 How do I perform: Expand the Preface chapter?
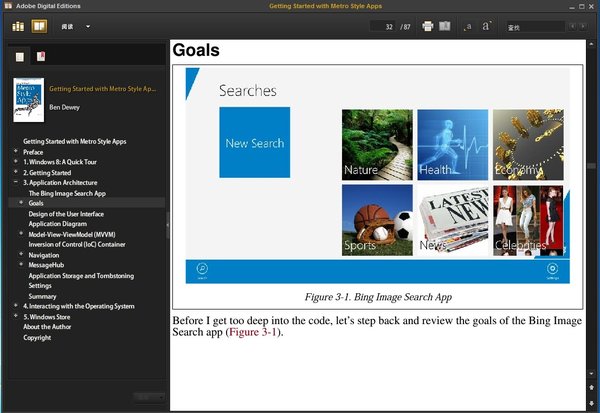pos(15,152)
